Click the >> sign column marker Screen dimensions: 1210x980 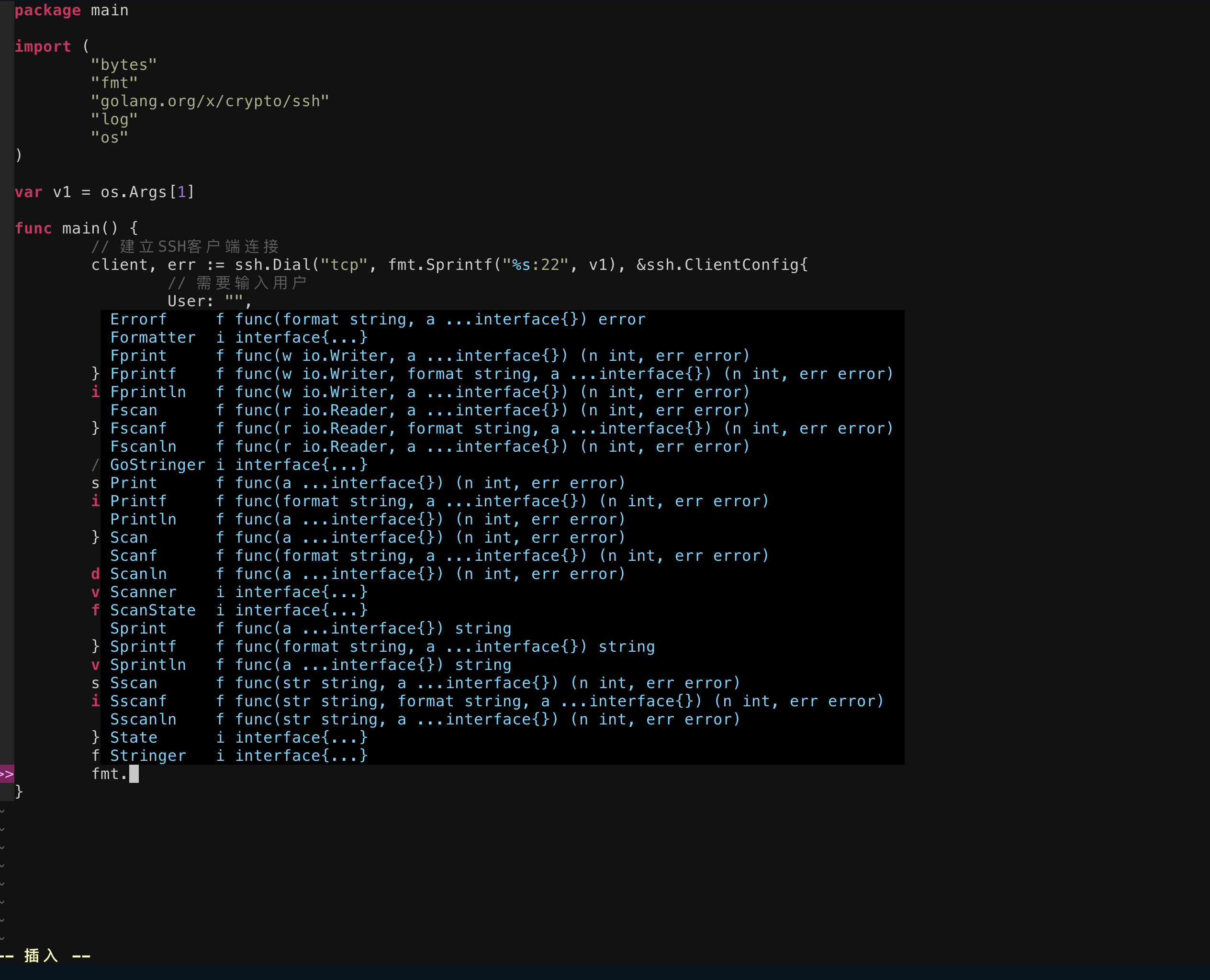tap(7, 774)
